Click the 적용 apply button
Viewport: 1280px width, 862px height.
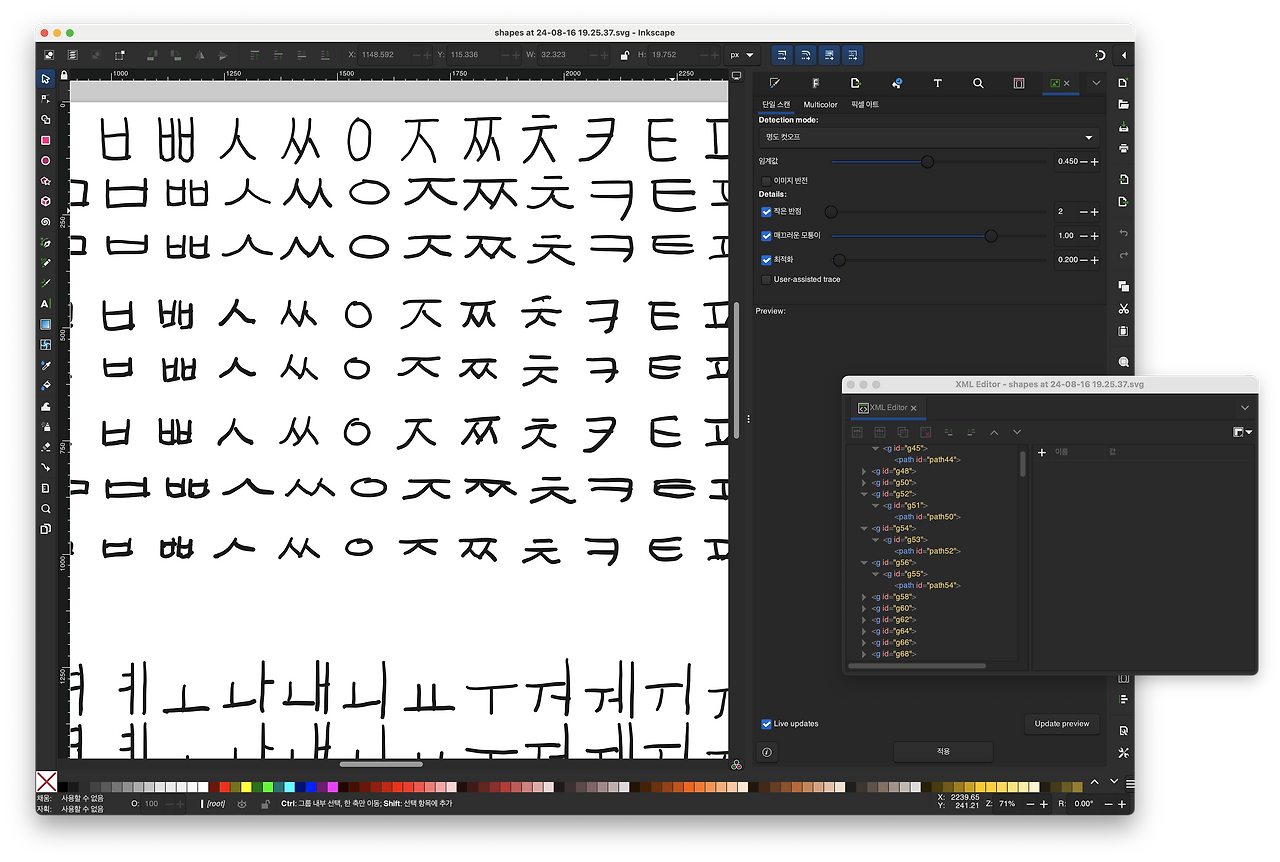pos(943,751)
